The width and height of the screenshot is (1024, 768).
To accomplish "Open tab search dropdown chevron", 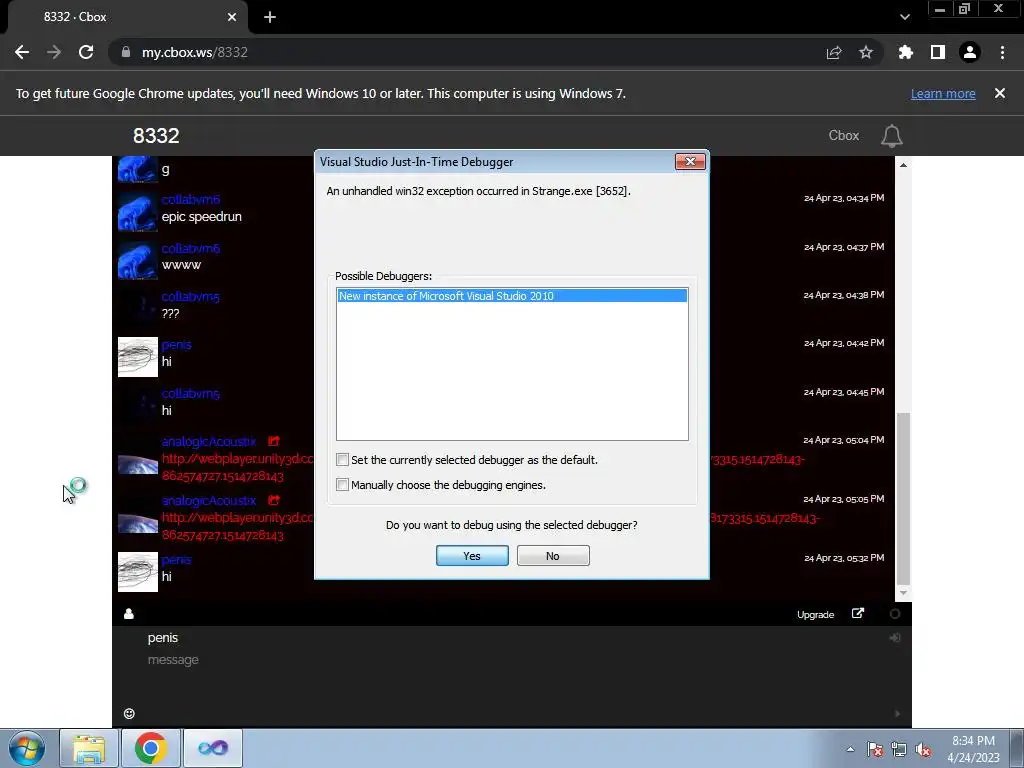I will coord(904,17).
